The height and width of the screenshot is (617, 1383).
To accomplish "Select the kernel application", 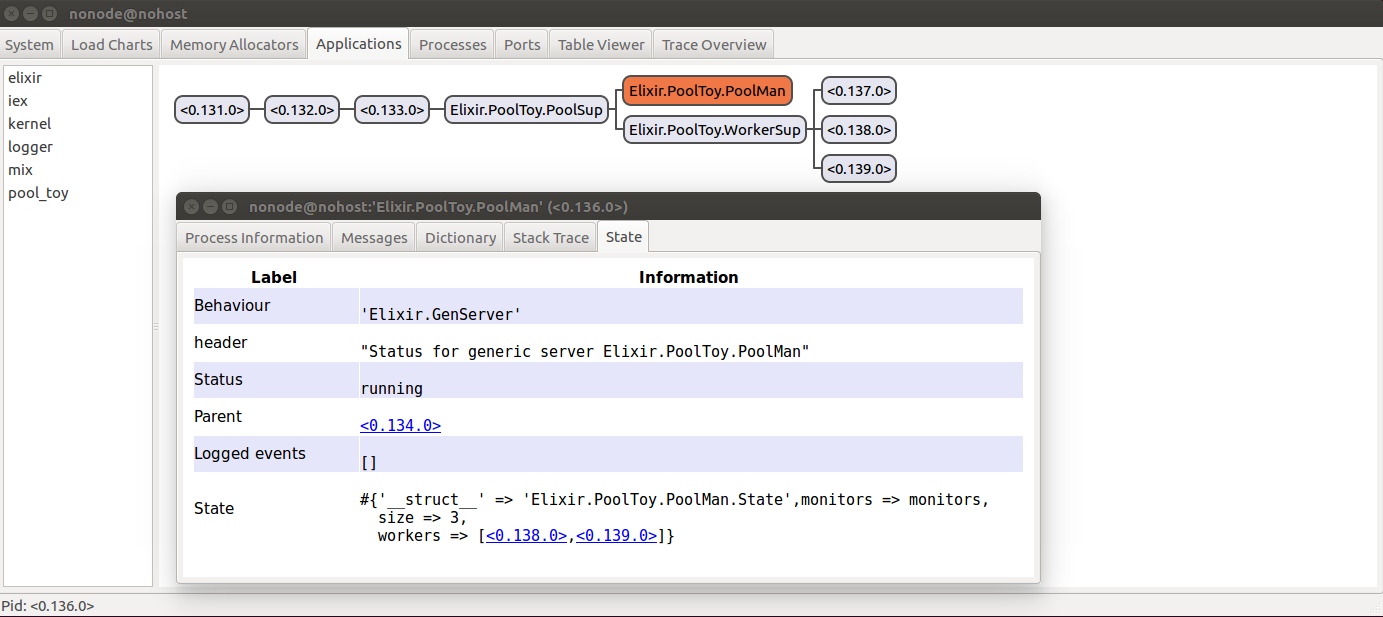I will tap(29, 124).
